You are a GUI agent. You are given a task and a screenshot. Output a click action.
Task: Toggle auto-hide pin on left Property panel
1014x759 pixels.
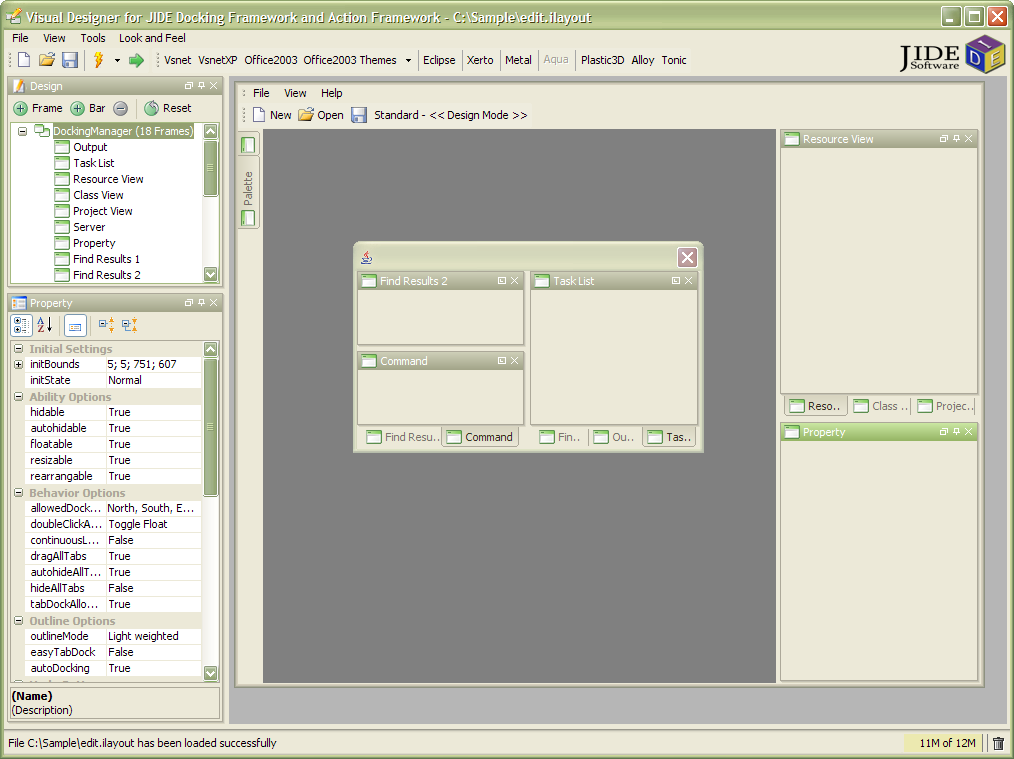click(202, 303)
